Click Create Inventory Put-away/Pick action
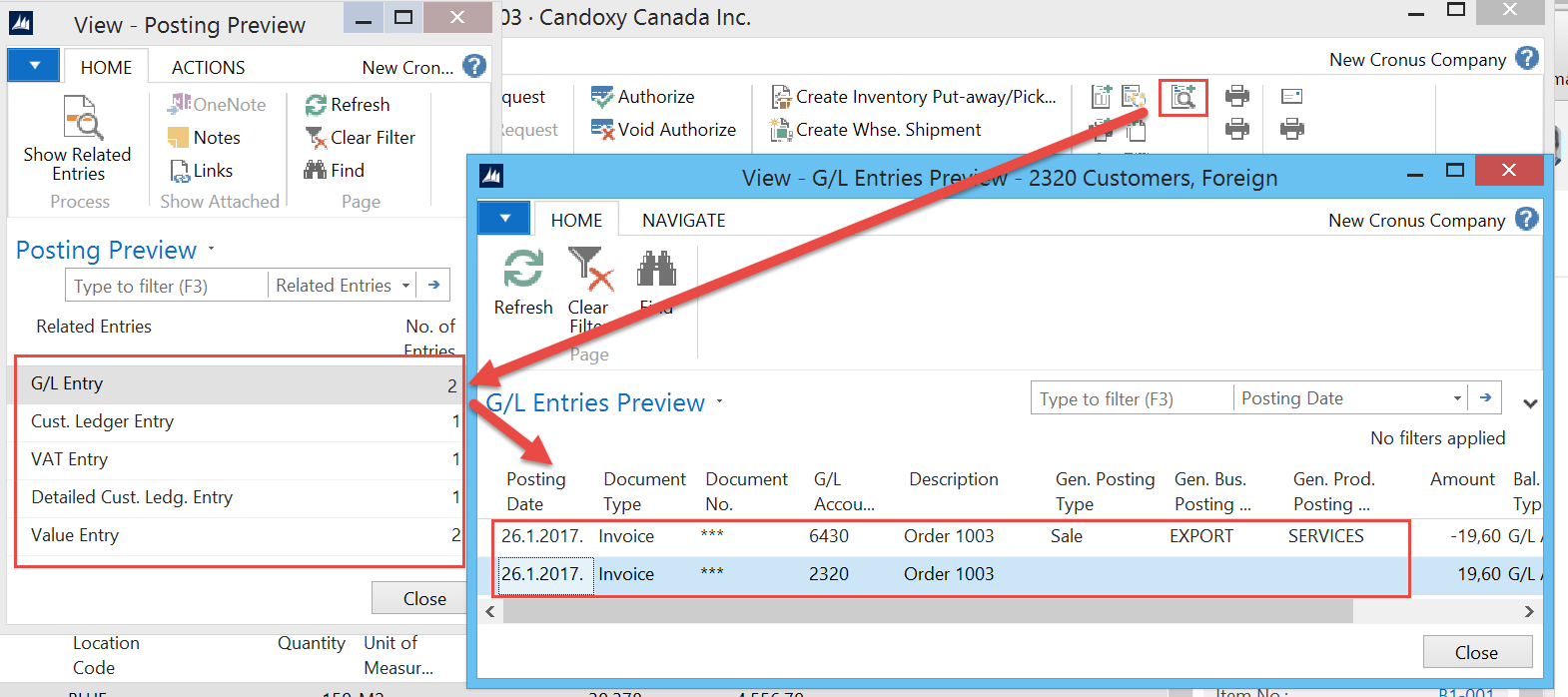1568x697 pixels. (914, 97)
